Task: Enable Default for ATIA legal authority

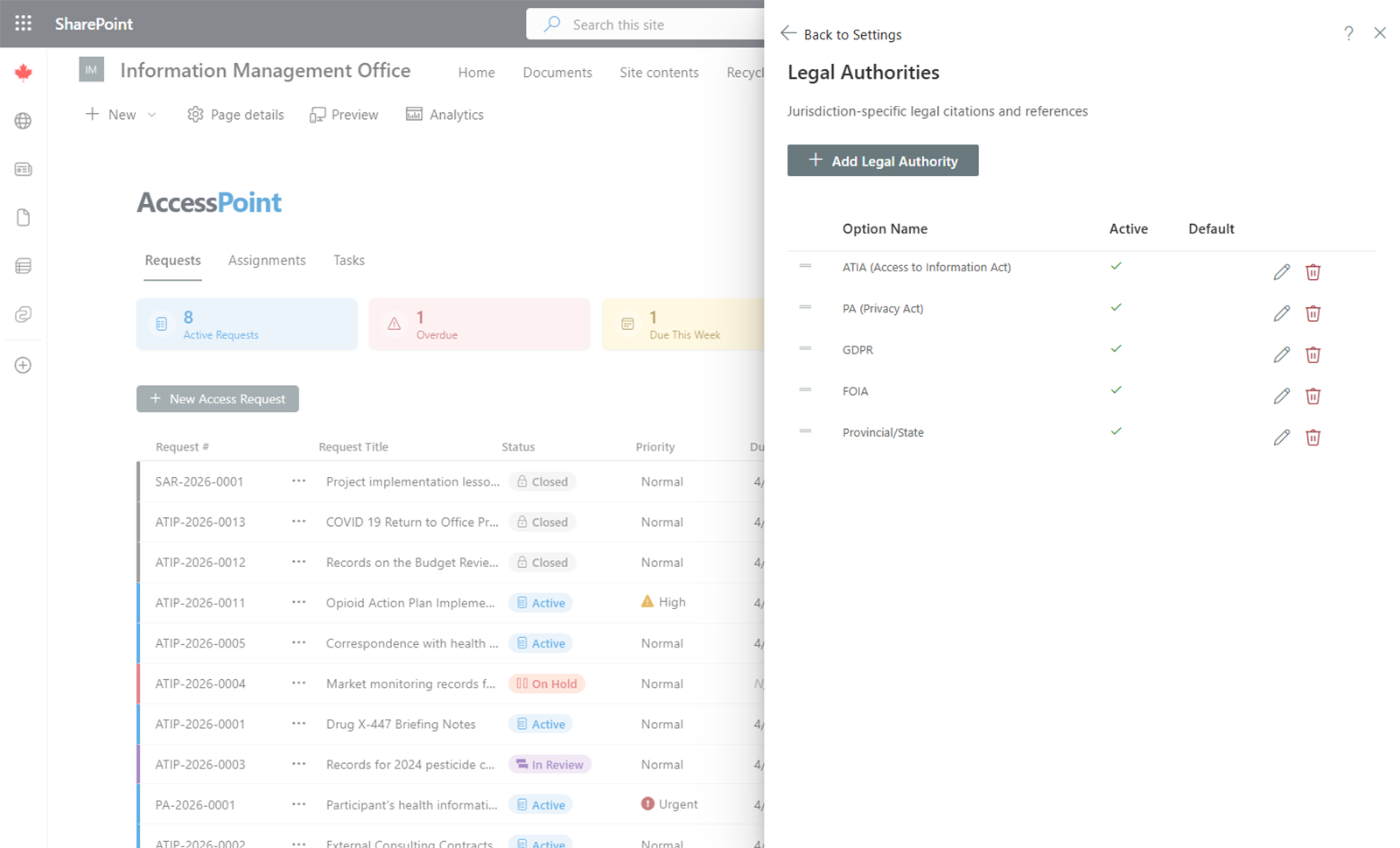Action: [x=1211, y=267]
